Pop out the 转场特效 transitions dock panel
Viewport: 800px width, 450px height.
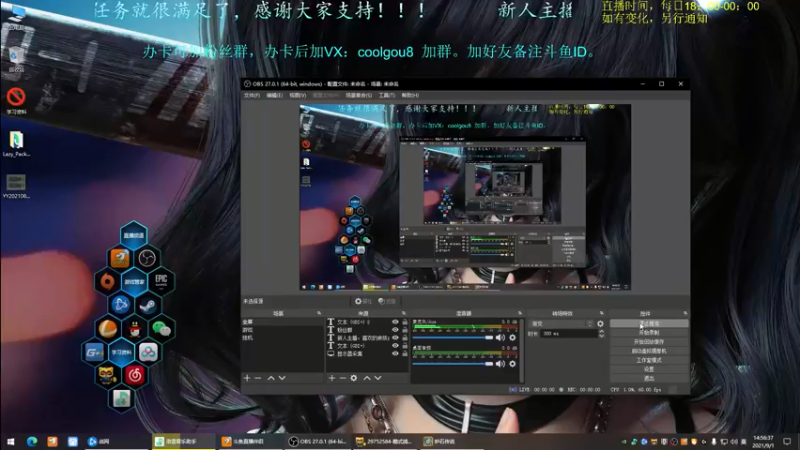pos(602,313)
